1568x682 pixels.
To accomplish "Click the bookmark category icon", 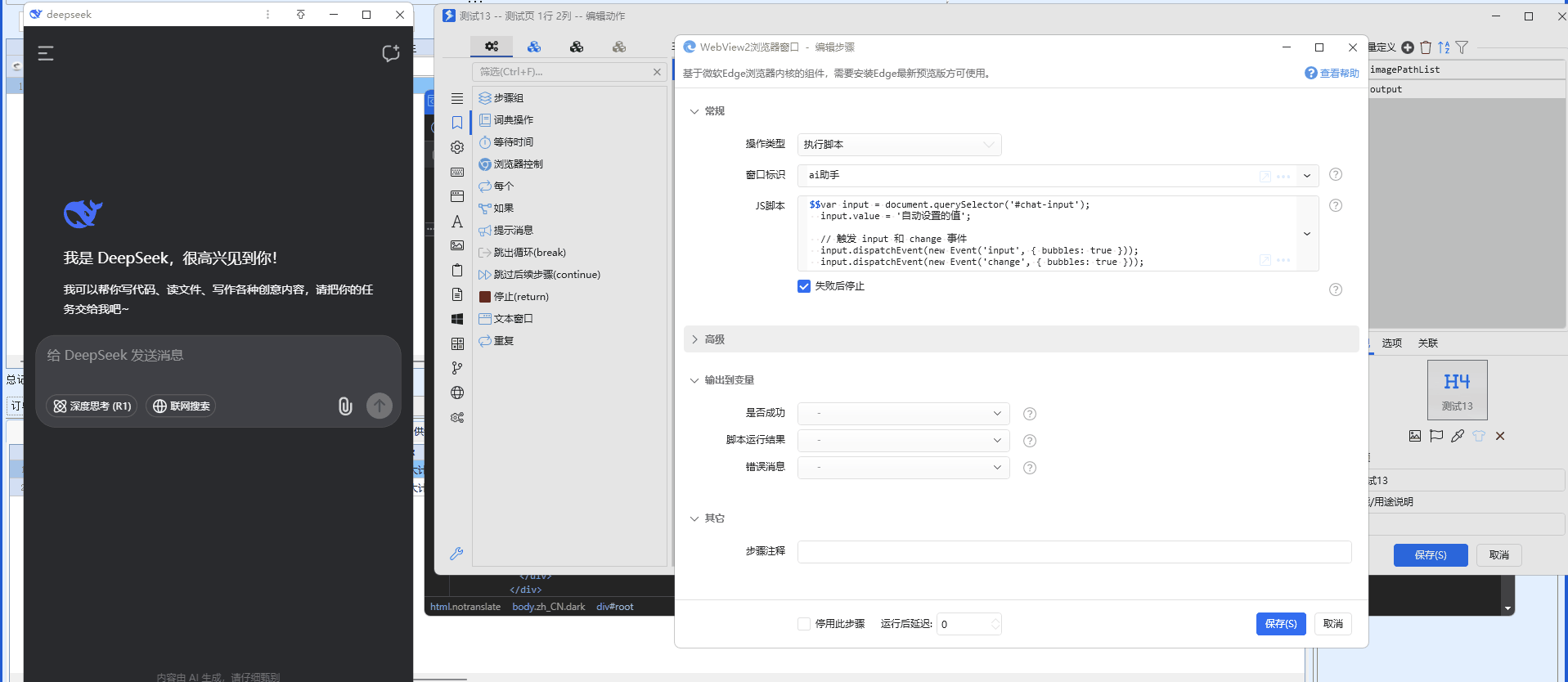I will pyautogui.click(x=457, y=123).
